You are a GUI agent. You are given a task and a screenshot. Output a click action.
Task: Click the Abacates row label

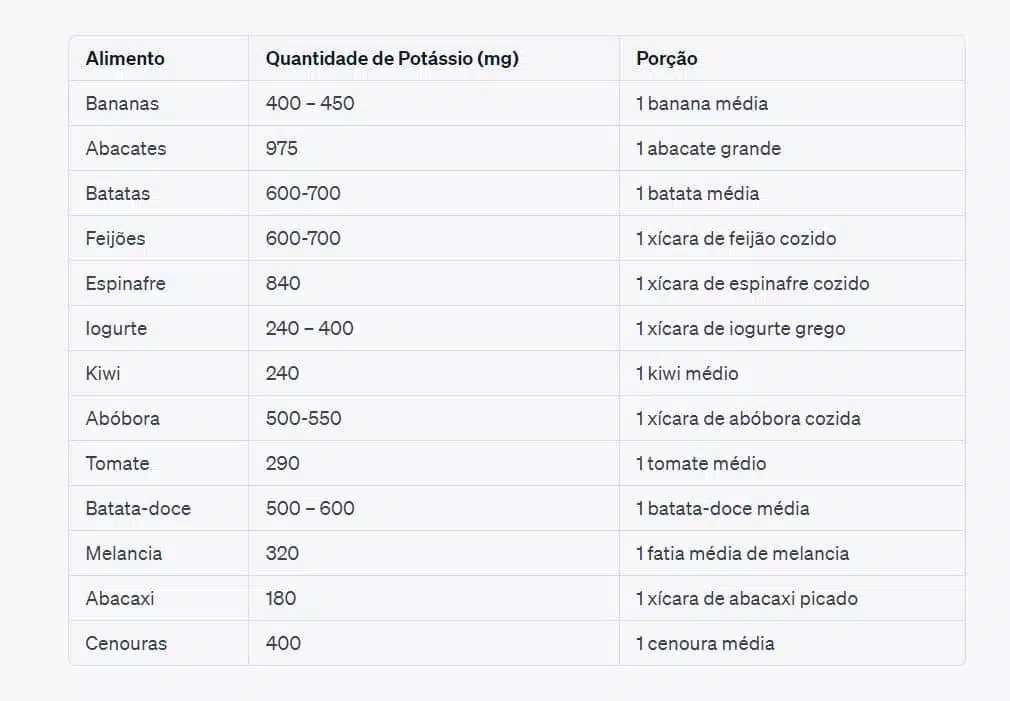(126, 148)
